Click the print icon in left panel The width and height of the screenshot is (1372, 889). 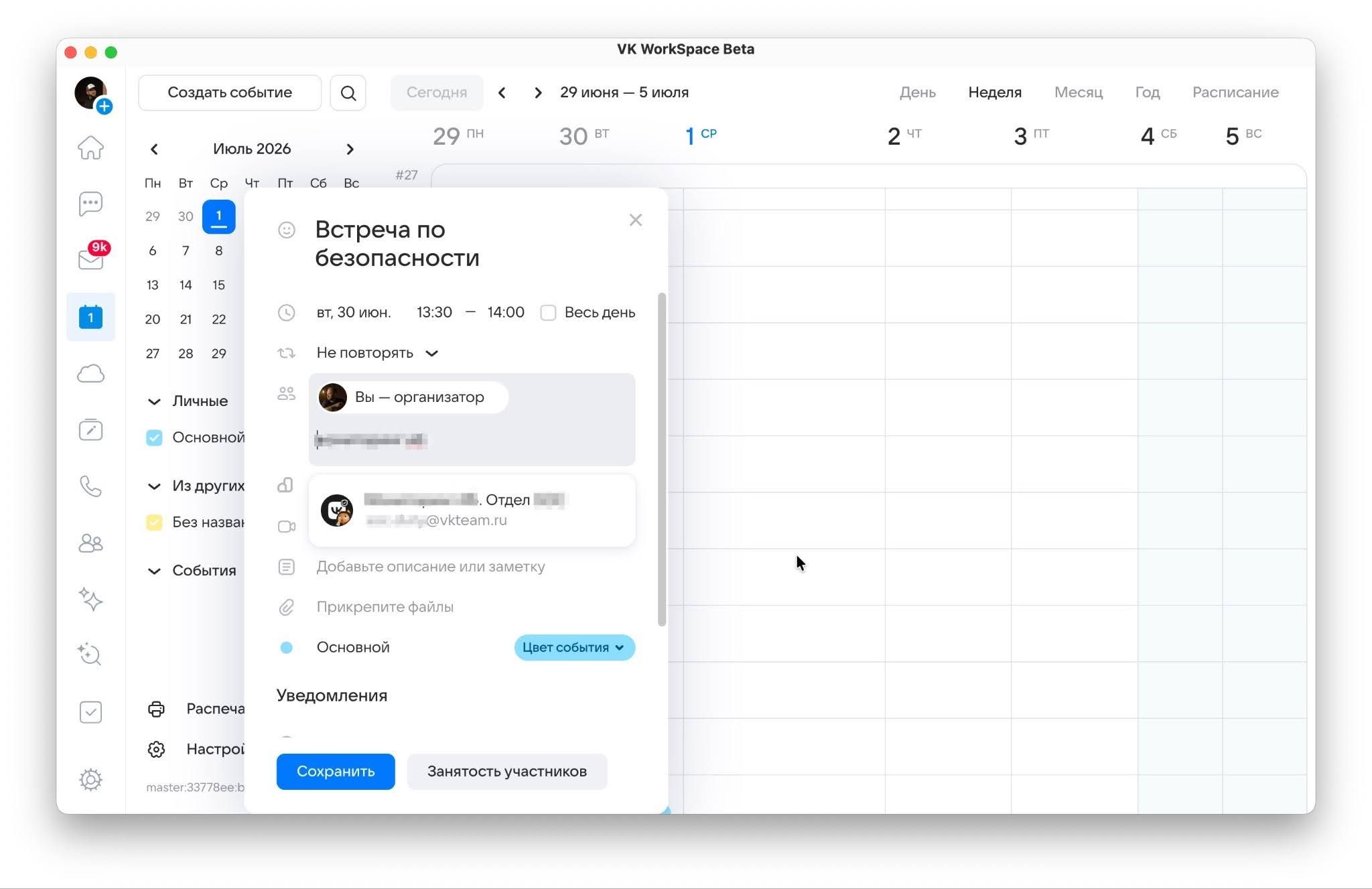coord(156,709)
